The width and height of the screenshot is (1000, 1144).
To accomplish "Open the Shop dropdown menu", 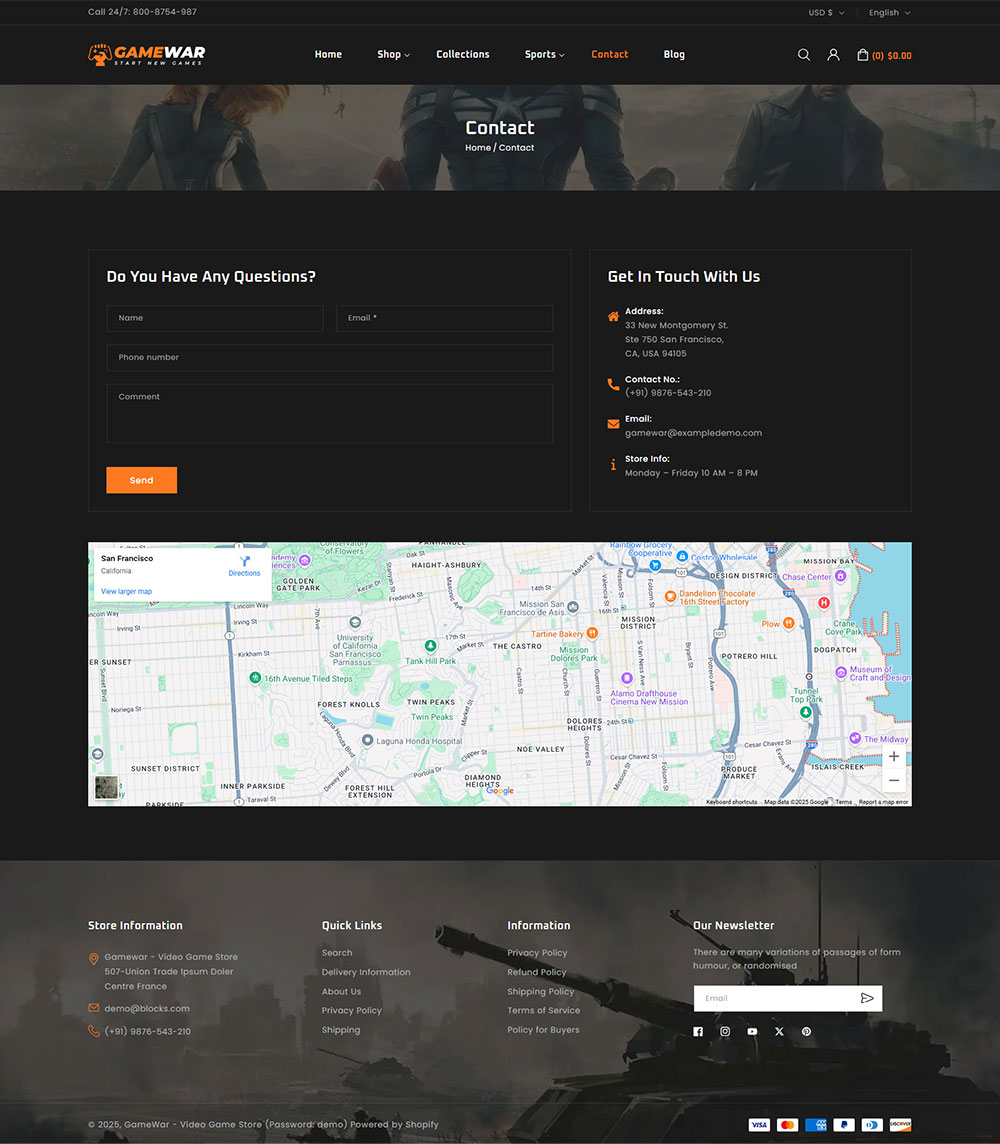I will pyautogui.click(x=392, y=55).
